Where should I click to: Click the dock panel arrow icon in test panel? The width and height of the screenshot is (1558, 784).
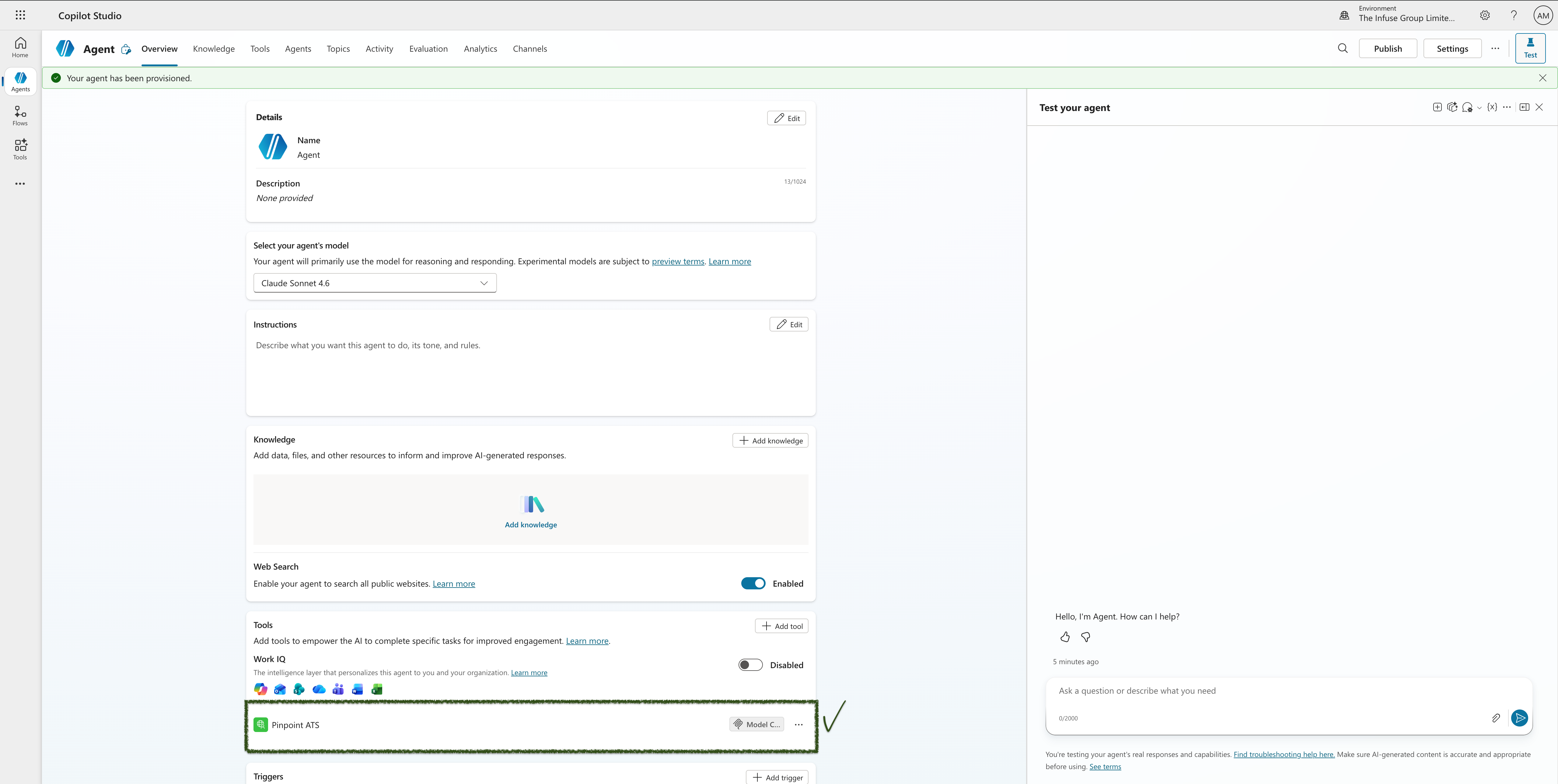click(x=1524, y=107)
